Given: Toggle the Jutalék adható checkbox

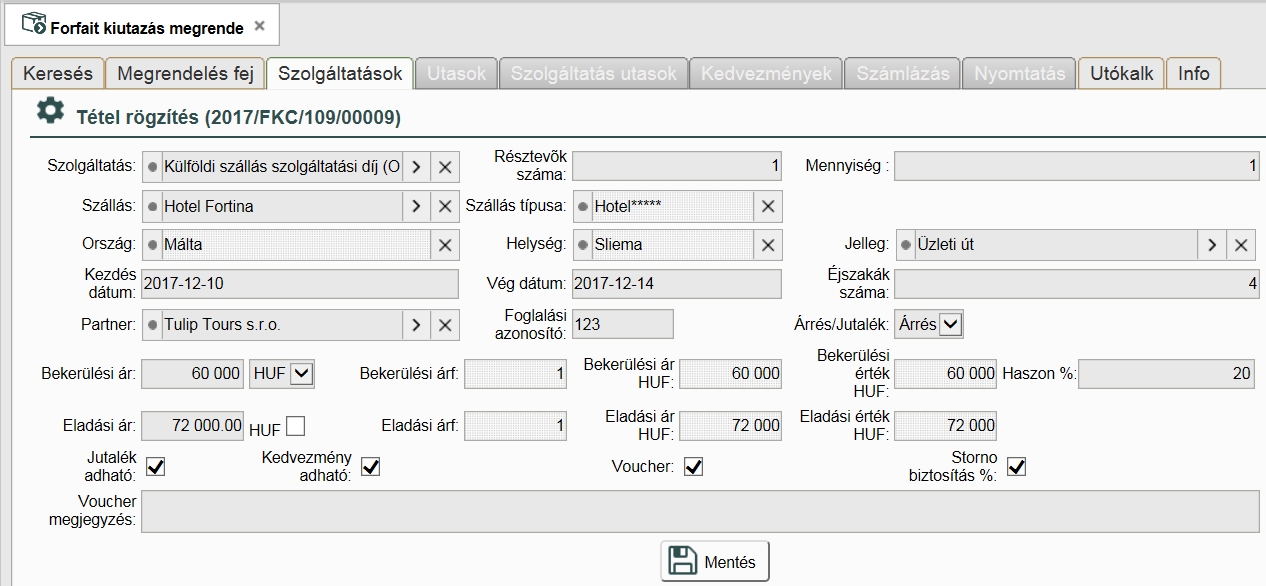Looking at the screenshot, I should tap(156, 466).
